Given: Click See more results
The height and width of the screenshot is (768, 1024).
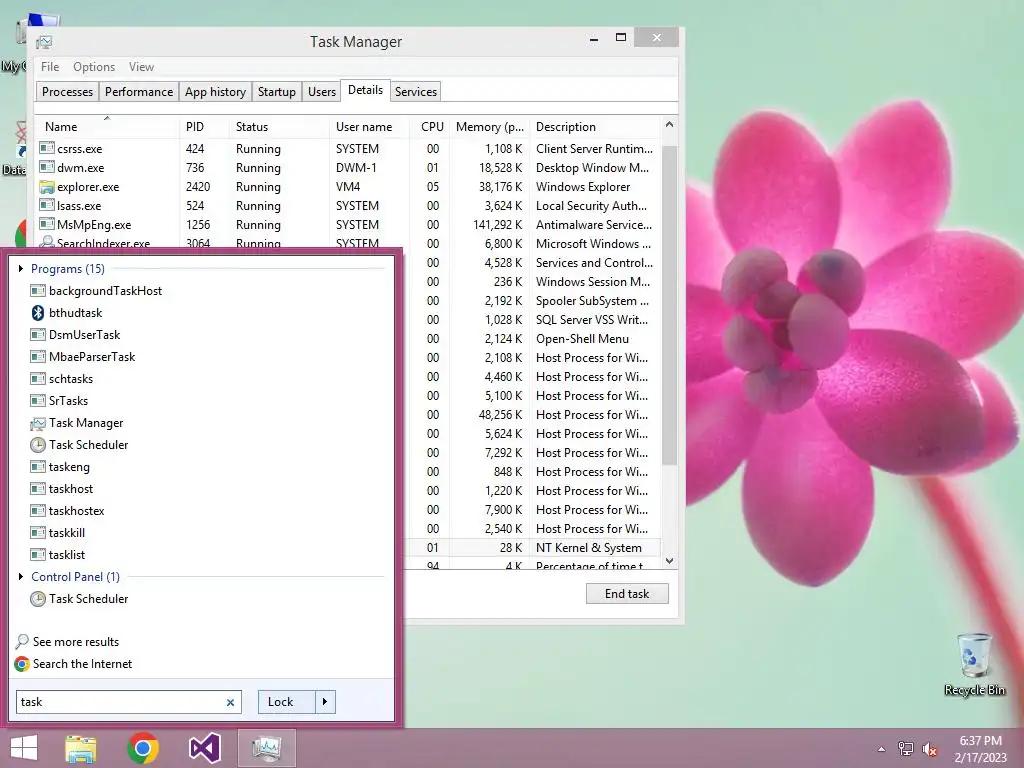Looking at the screenshot, I should (67, 642).
